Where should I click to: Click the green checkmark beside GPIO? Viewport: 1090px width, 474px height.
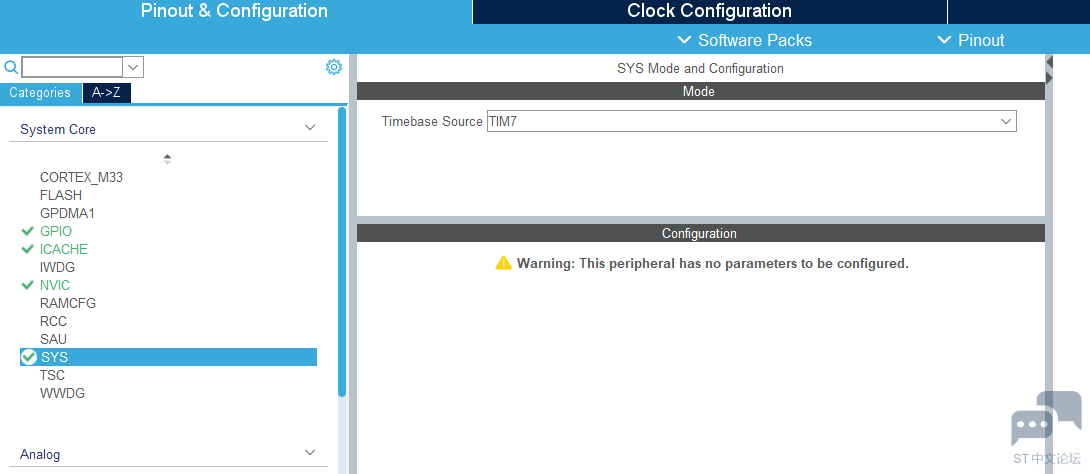click(x=27, y=231)
